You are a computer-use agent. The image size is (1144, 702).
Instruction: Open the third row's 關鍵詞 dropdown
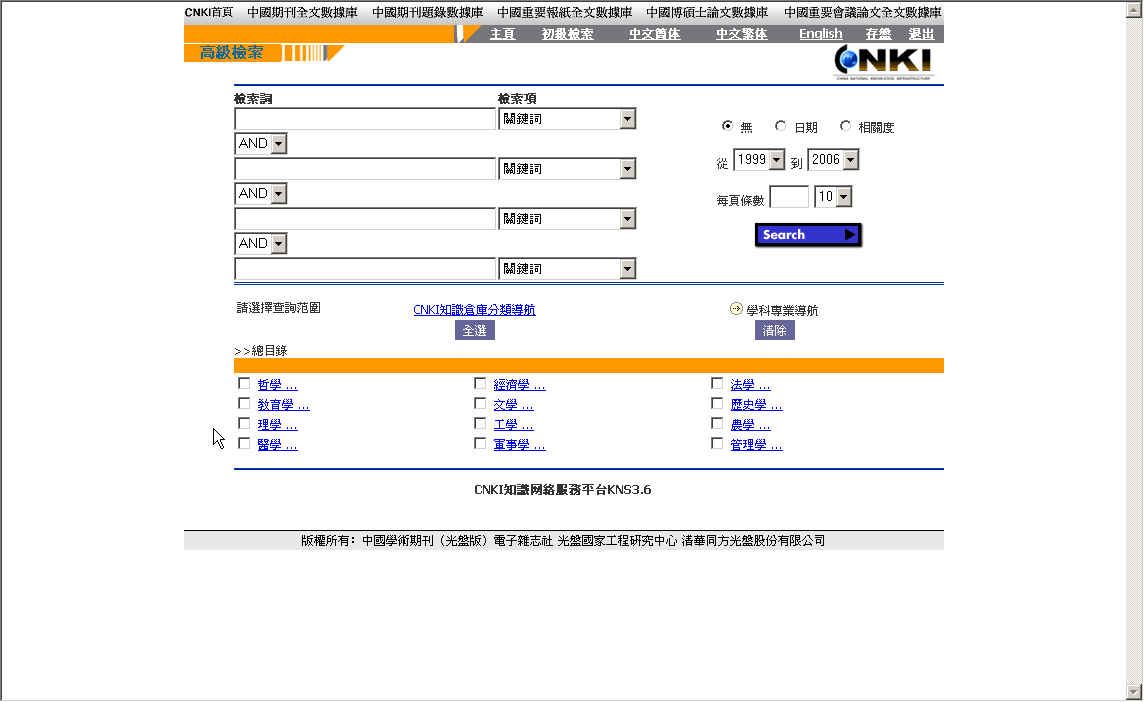[x=567, y=219]
